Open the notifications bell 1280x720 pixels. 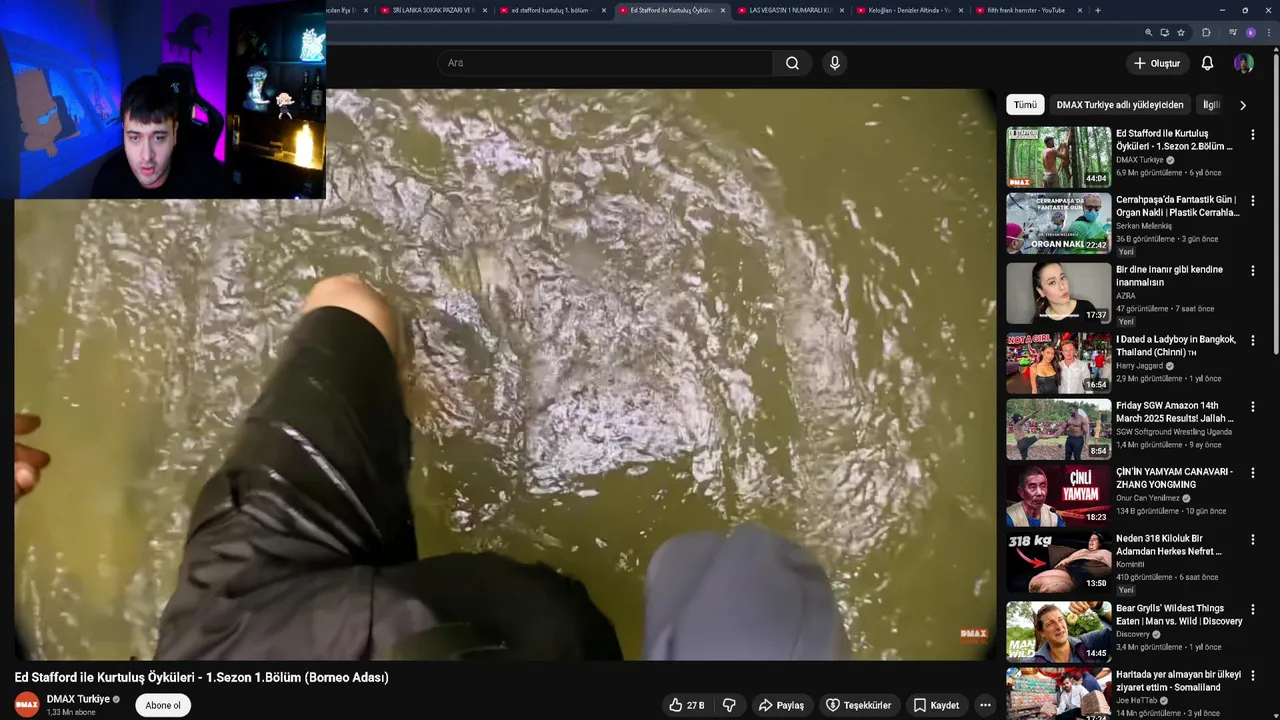pyautogui.click(x=1207, y=63)
